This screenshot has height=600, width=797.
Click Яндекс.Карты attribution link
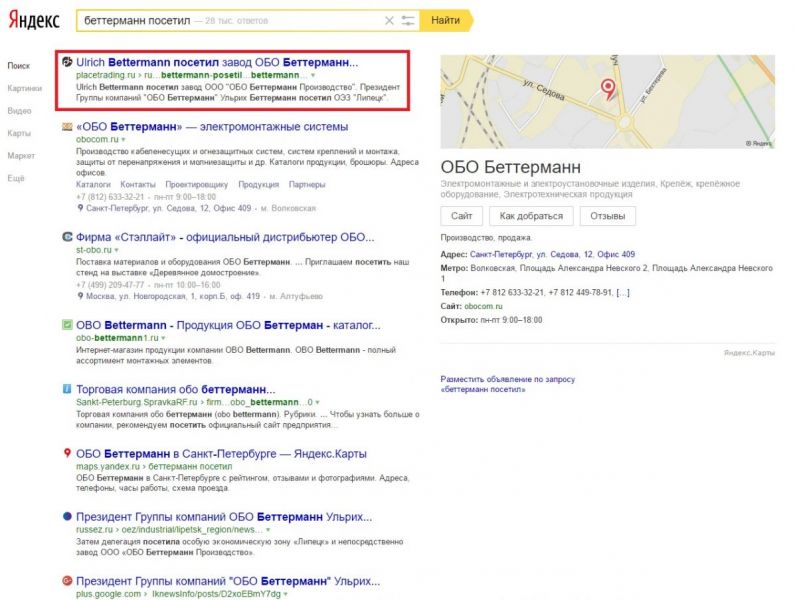(x=749, y=352)
